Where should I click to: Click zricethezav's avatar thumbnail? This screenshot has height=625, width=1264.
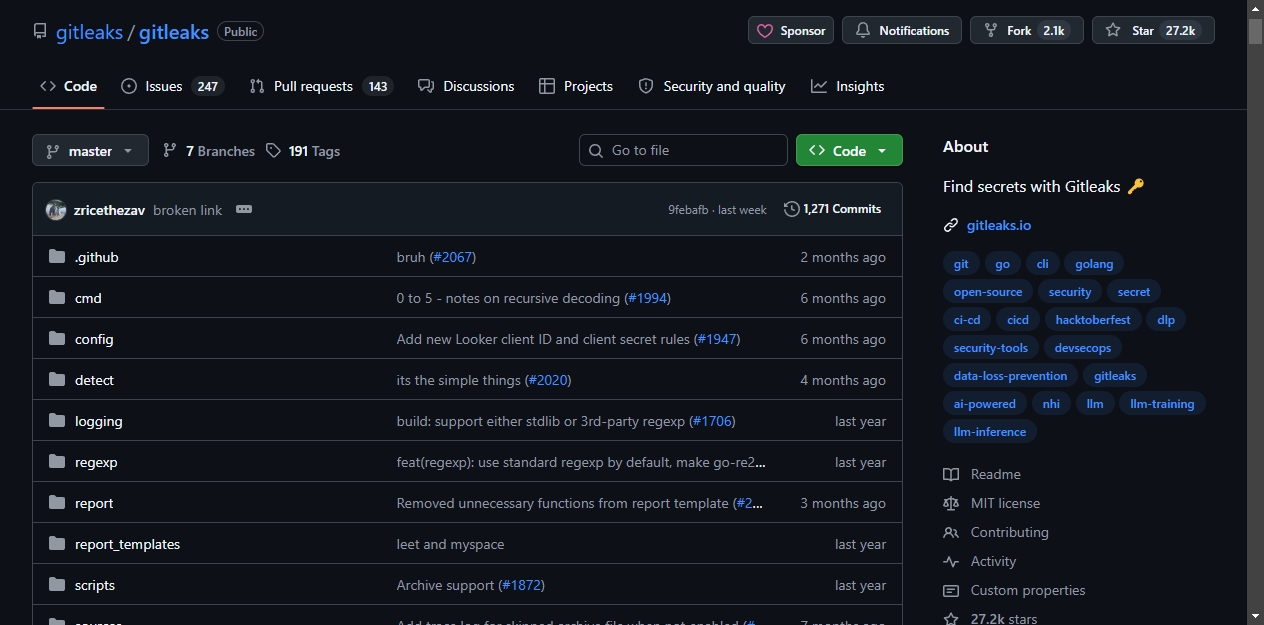point(56,210)
